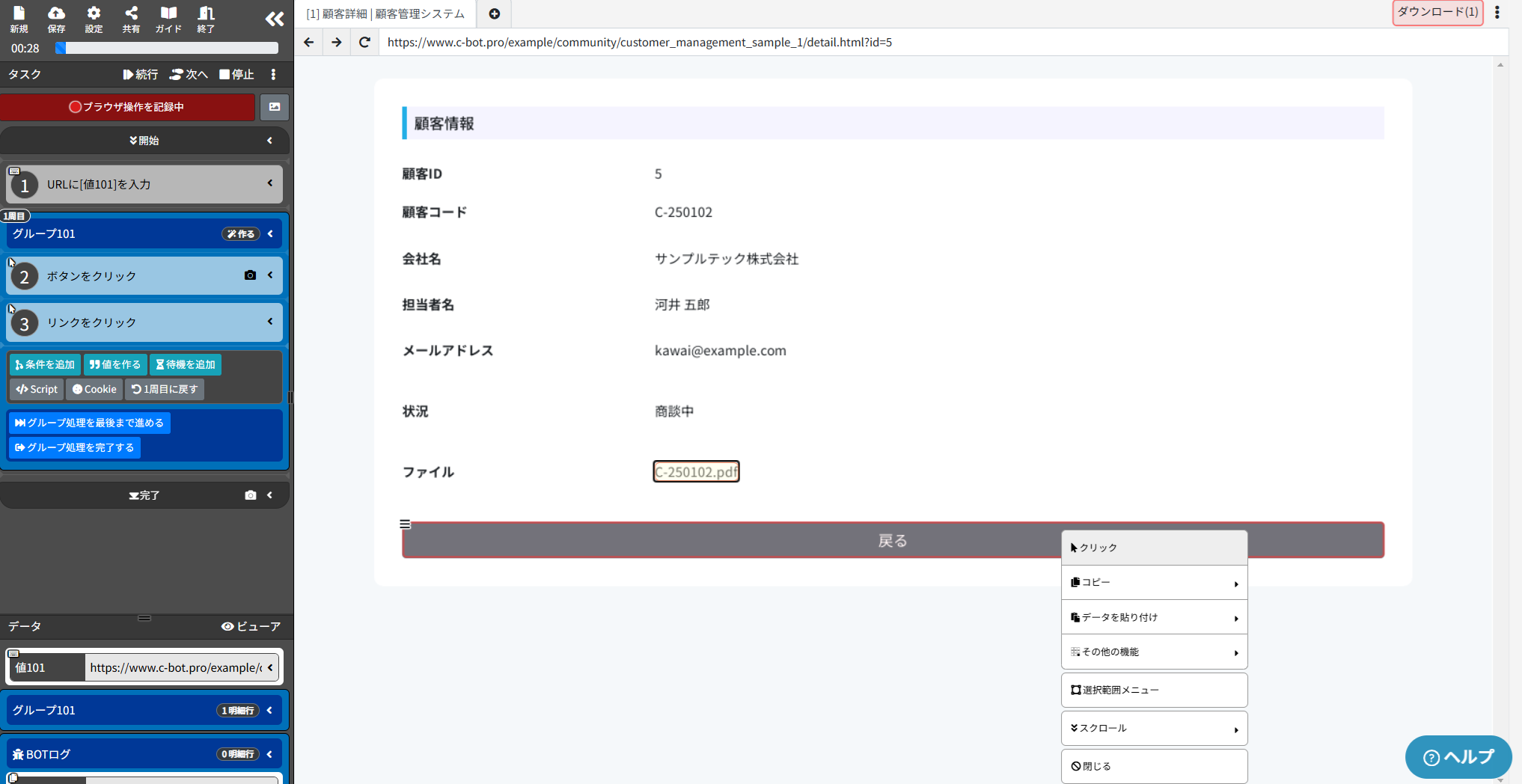Click グループ処理を最後まで進める button
Viewport: 1522px width, 784px height.
click(x=90, y=423)
